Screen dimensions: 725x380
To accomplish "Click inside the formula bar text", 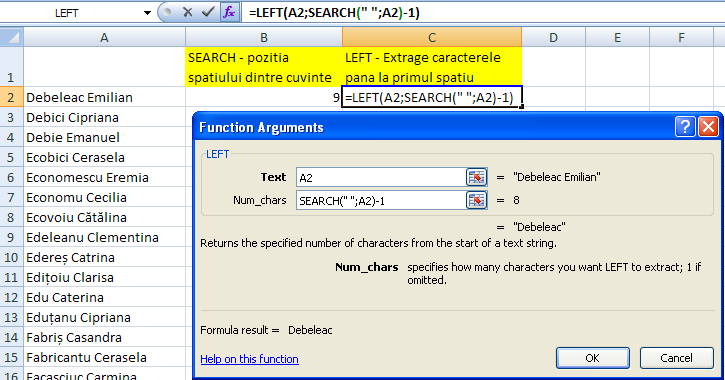I will point(334,12).
